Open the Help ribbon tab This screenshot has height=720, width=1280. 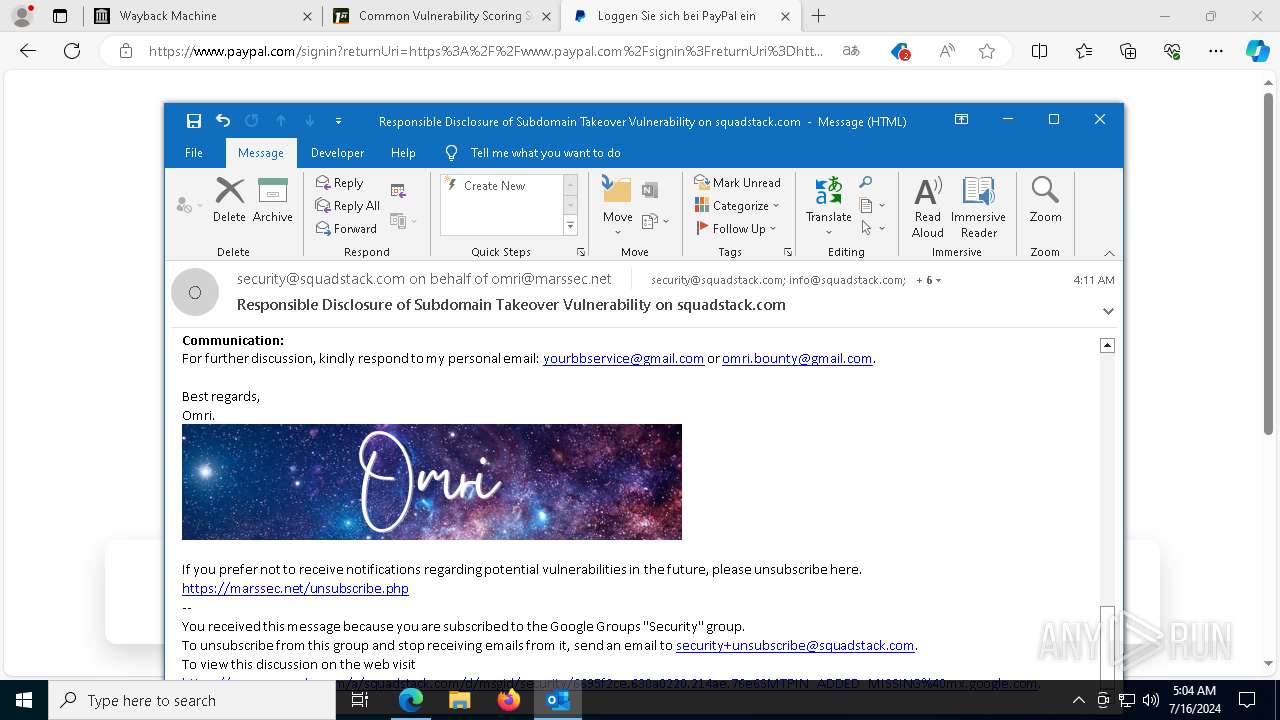click(403, 153)
